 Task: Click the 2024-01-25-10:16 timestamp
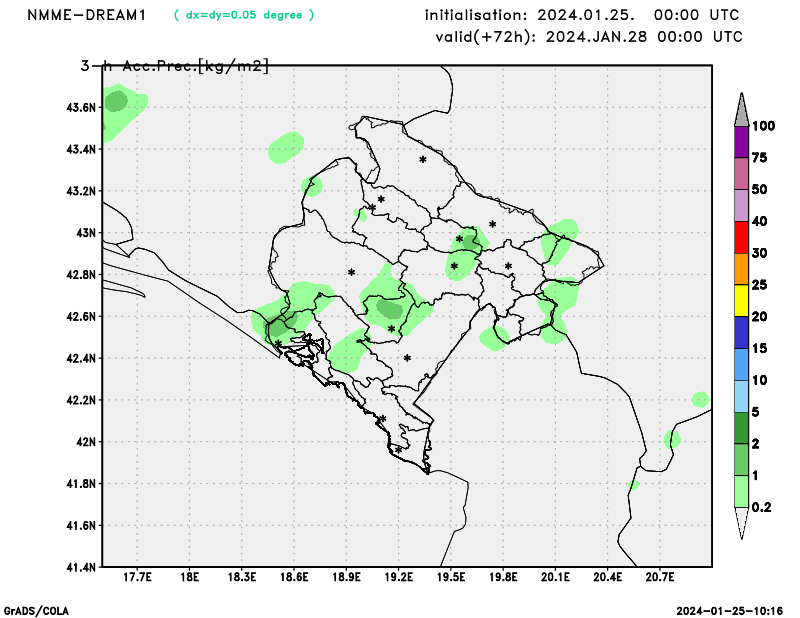(x=729, y=611)
